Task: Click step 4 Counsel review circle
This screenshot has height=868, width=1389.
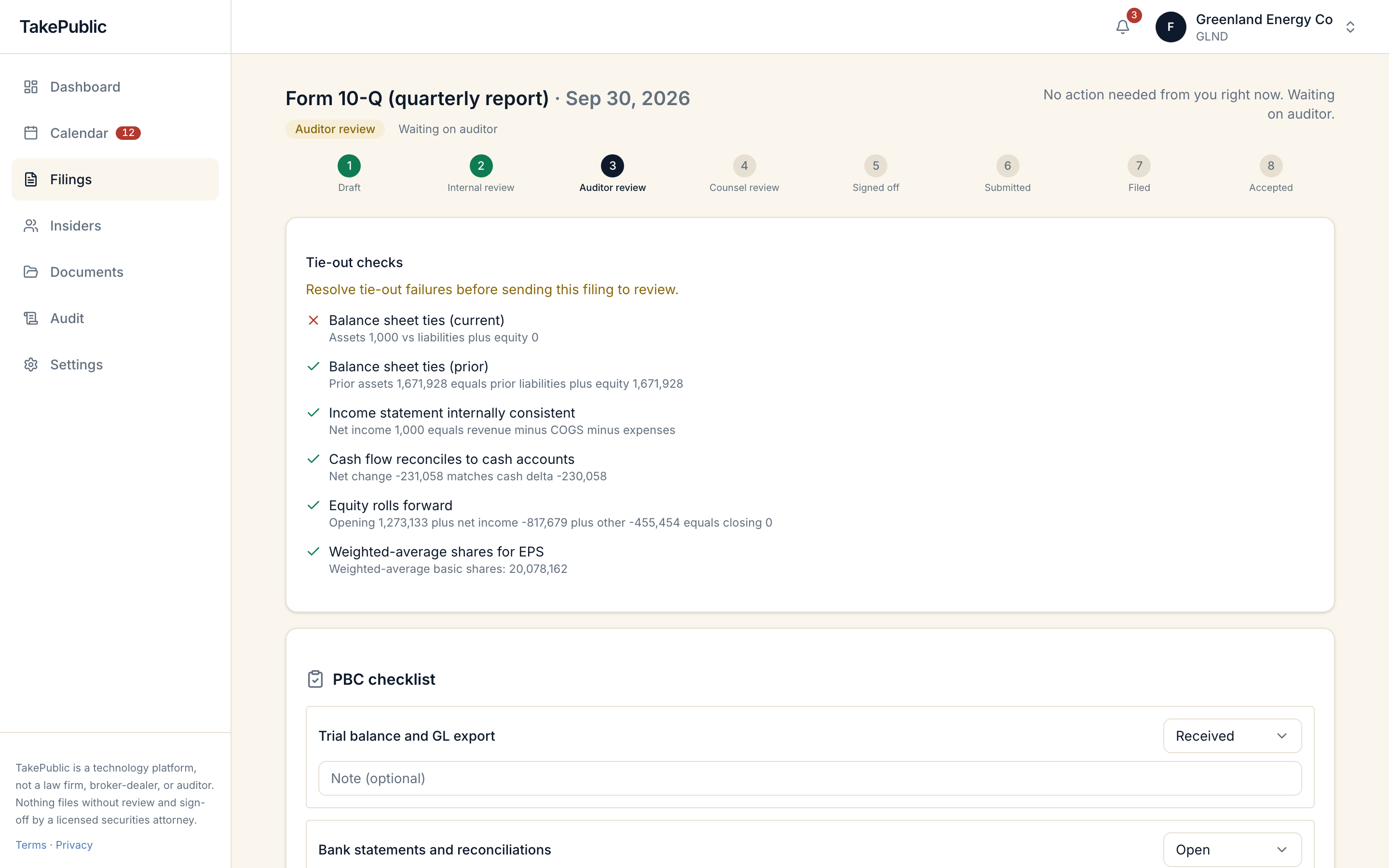Action: click(x=745, y=166)
